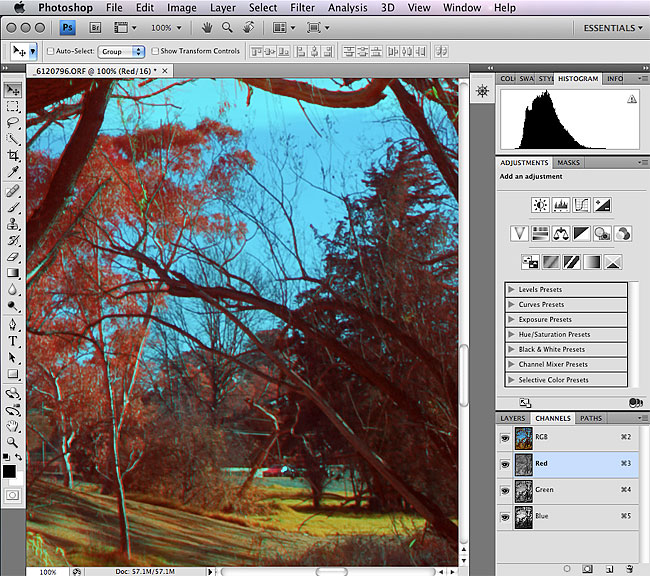Image resolution: width=650 pixels, height=576 pixels.
Task: Open the Analysis menu
Action: 347,7
